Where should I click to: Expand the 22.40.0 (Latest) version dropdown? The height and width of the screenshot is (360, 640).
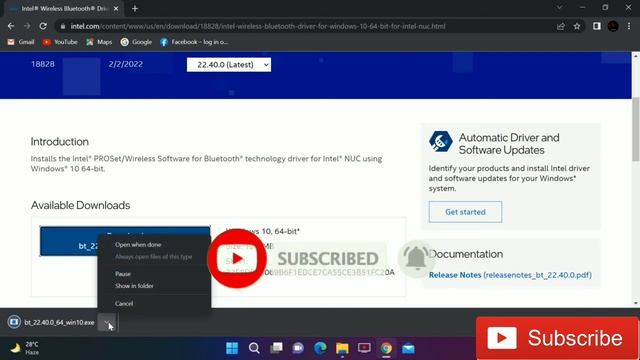click(229, 64)
